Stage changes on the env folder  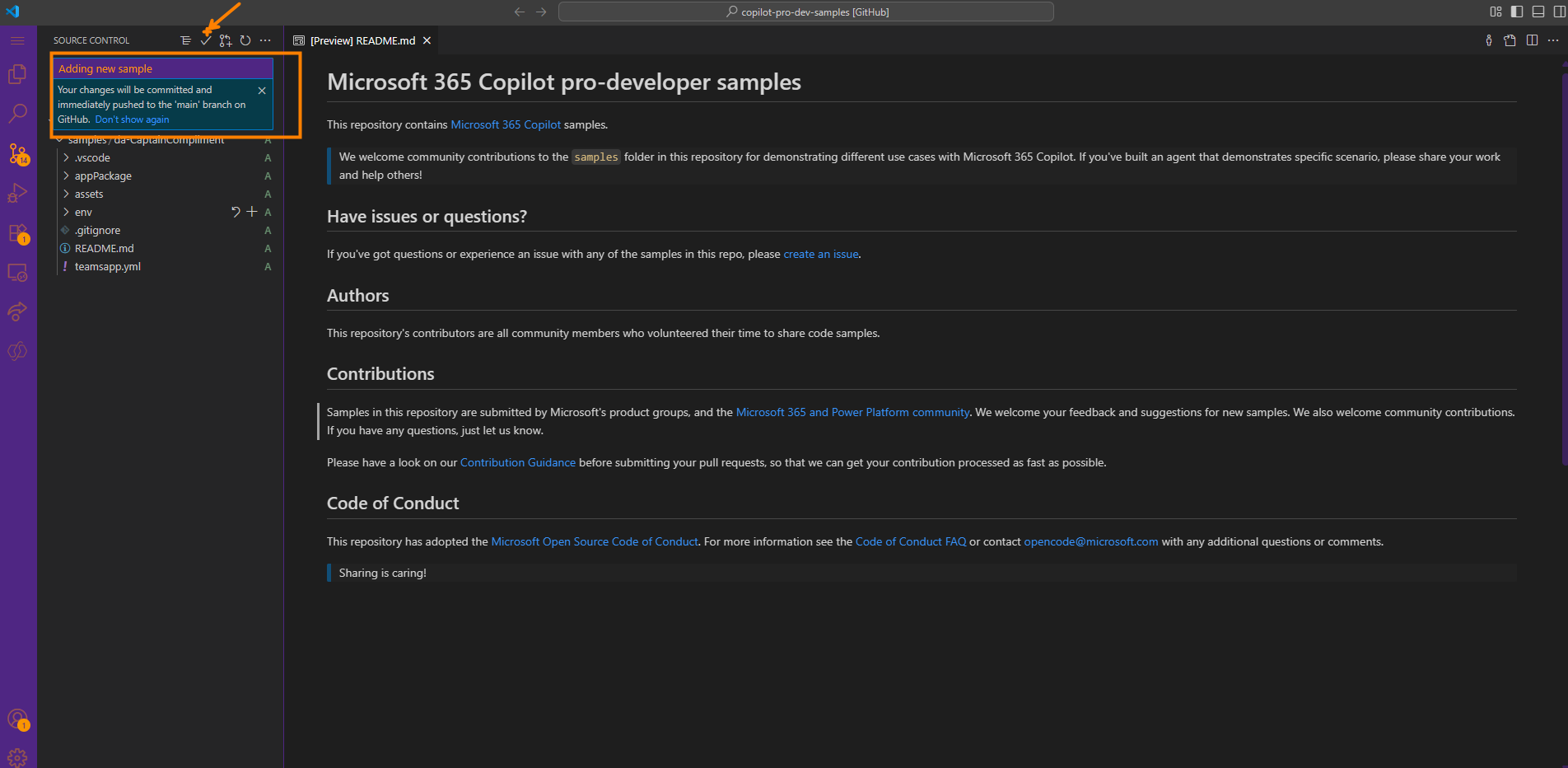point(252,212)
